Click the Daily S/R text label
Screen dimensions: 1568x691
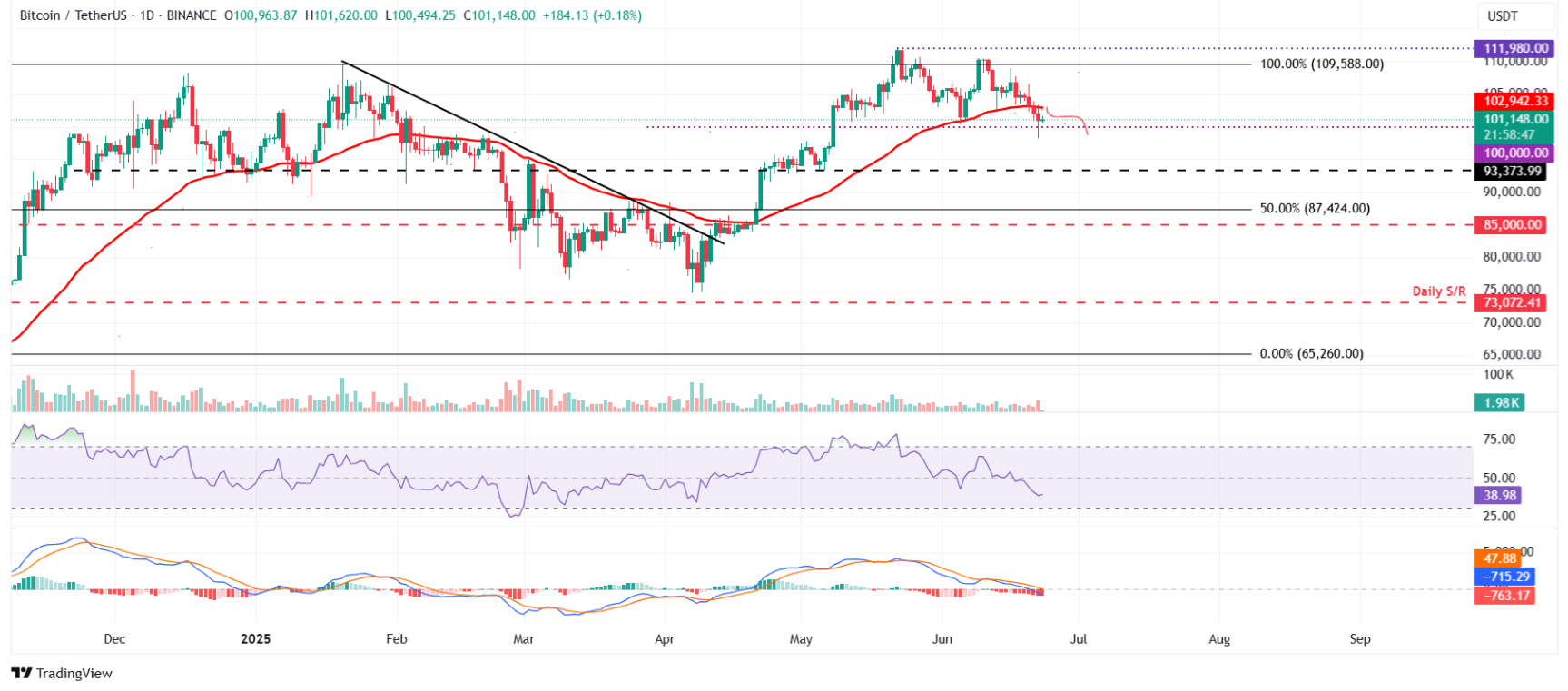tap(1438, 291)
